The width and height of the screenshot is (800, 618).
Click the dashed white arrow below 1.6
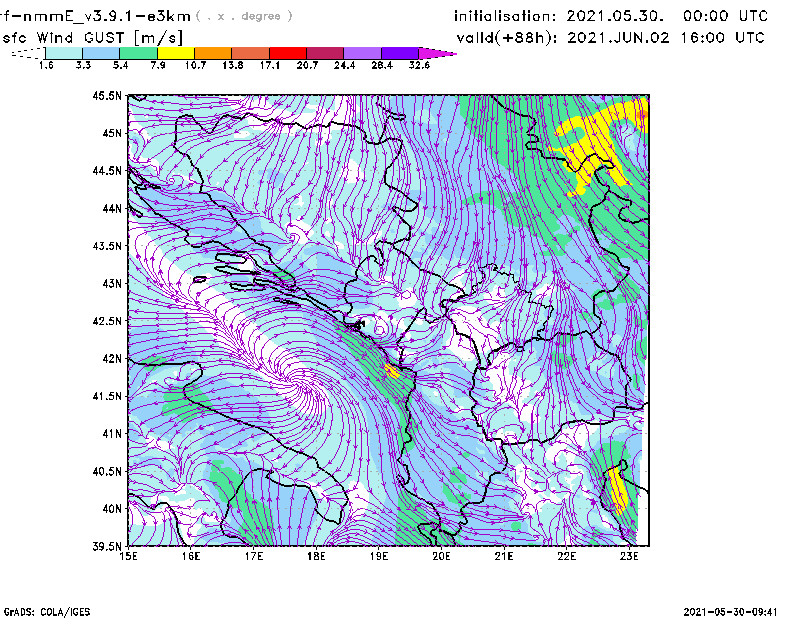(28, 53)
